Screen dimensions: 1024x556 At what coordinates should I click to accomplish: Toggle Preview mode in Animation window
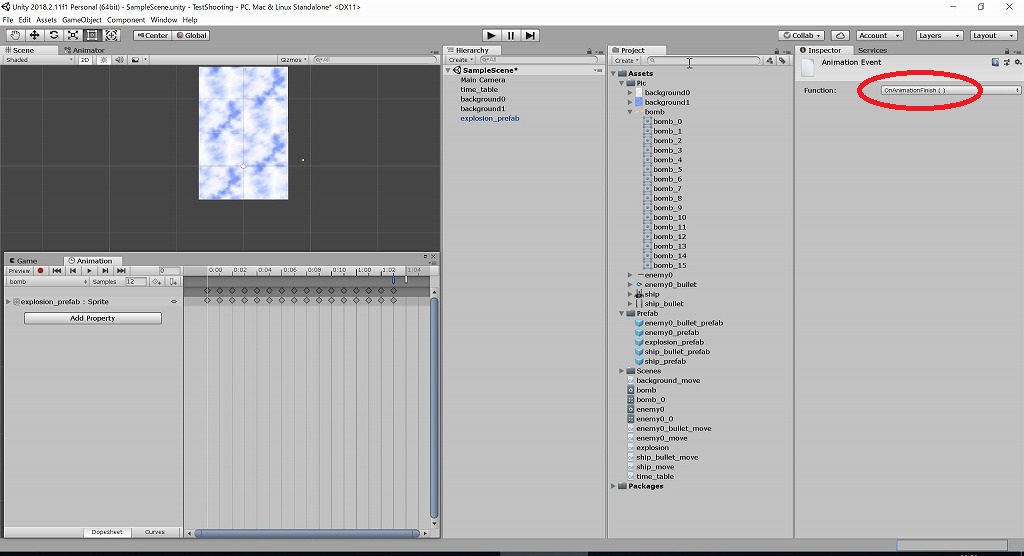point(19,270)
